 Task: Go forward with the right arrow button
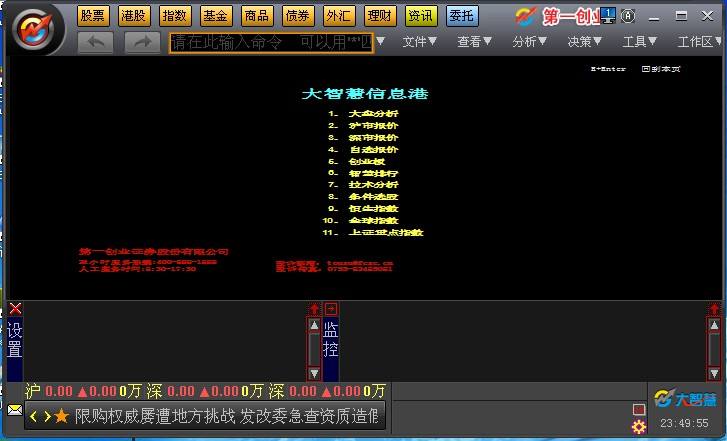pos(142,43)
